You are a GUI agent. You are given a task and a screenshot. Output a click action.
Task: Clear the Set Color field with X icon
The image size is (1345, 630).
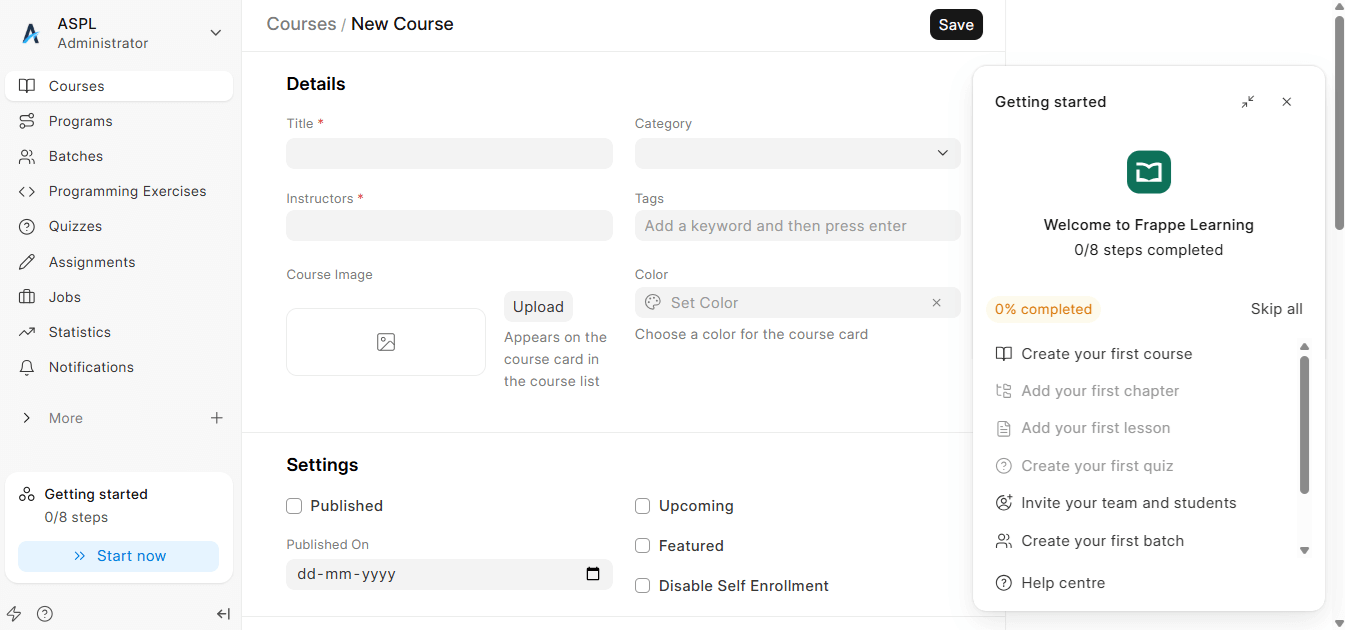click(936, 303)
